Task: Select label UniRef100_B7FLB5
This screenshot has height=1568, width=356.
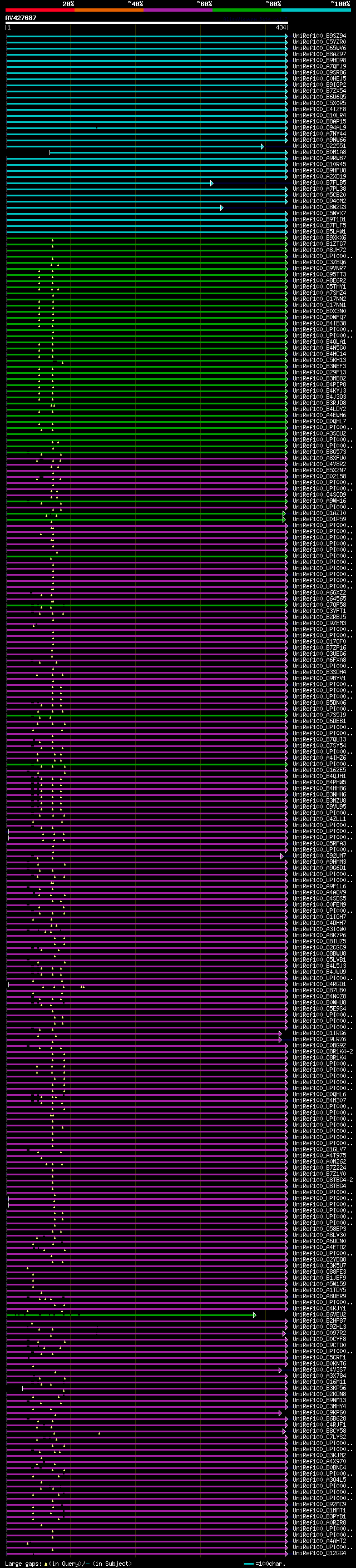Action: pos(319,182)
